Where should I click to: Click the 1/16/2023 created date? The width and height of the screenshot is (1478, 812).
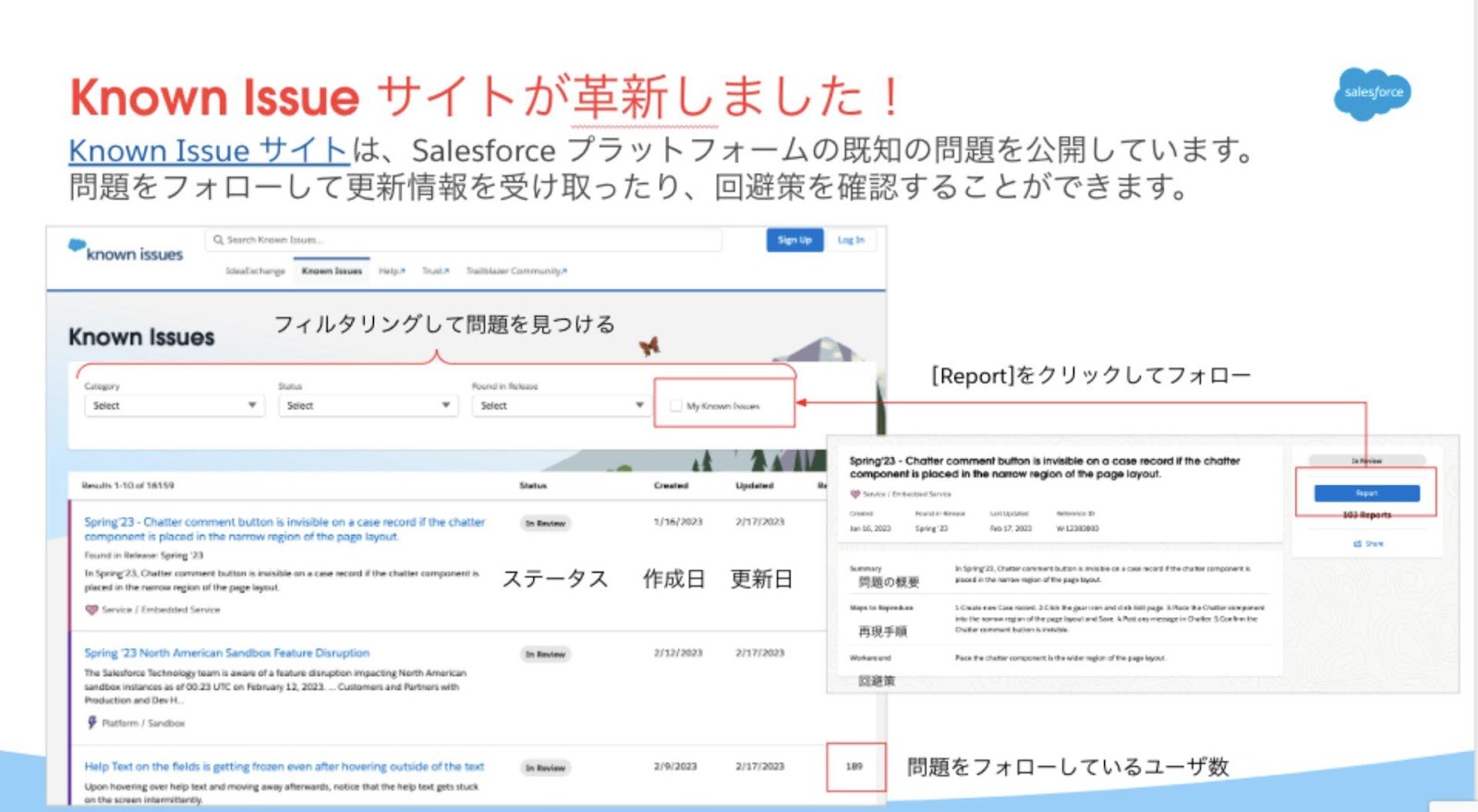(678, 522)
